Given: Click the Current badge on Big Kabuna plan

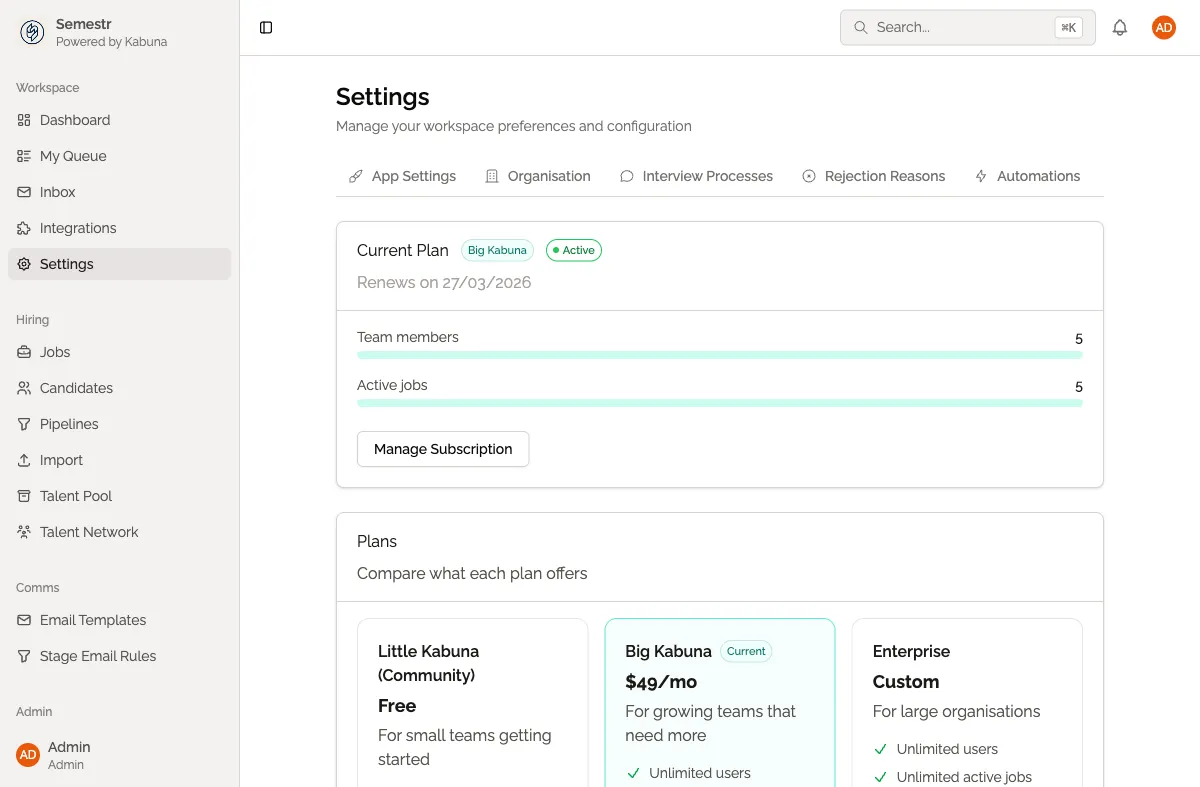Looking at the screenshot, I should point(746,651).
